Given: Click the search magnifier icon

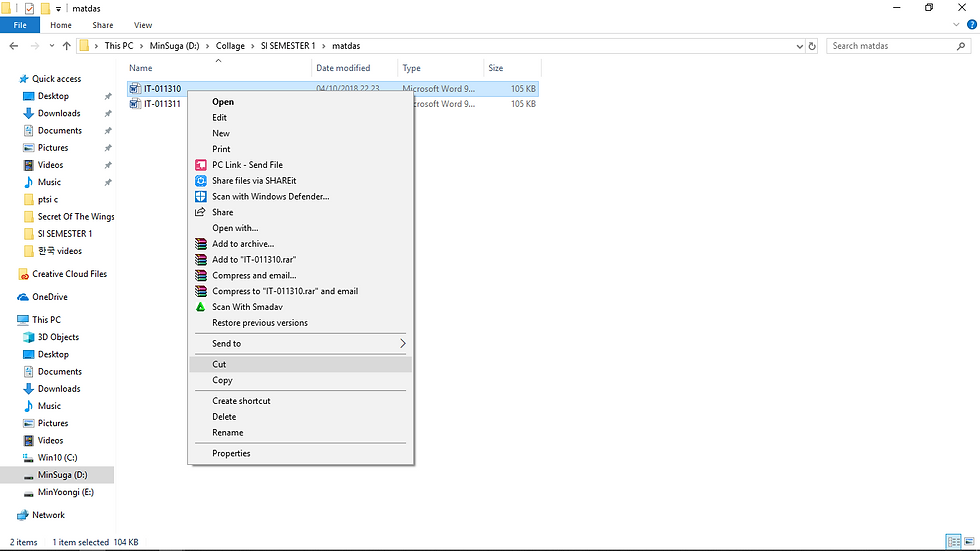Looking at the screenshot, I should point(961,46).
